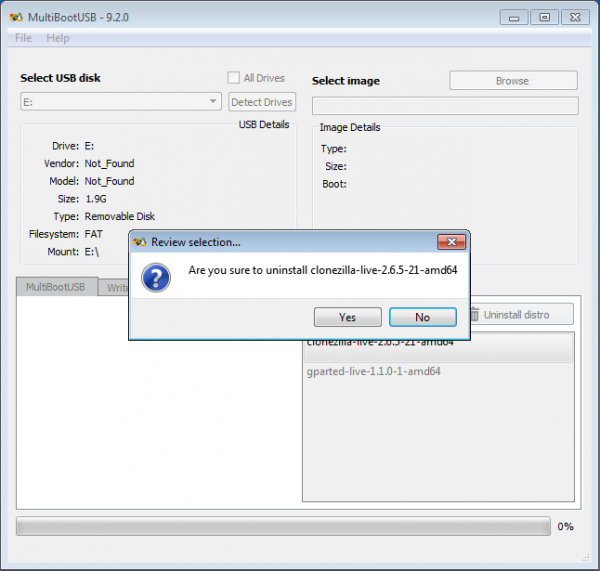Cancel uninstall with the No button
Screen dimensions: 600x571
[x=422, y=317]
